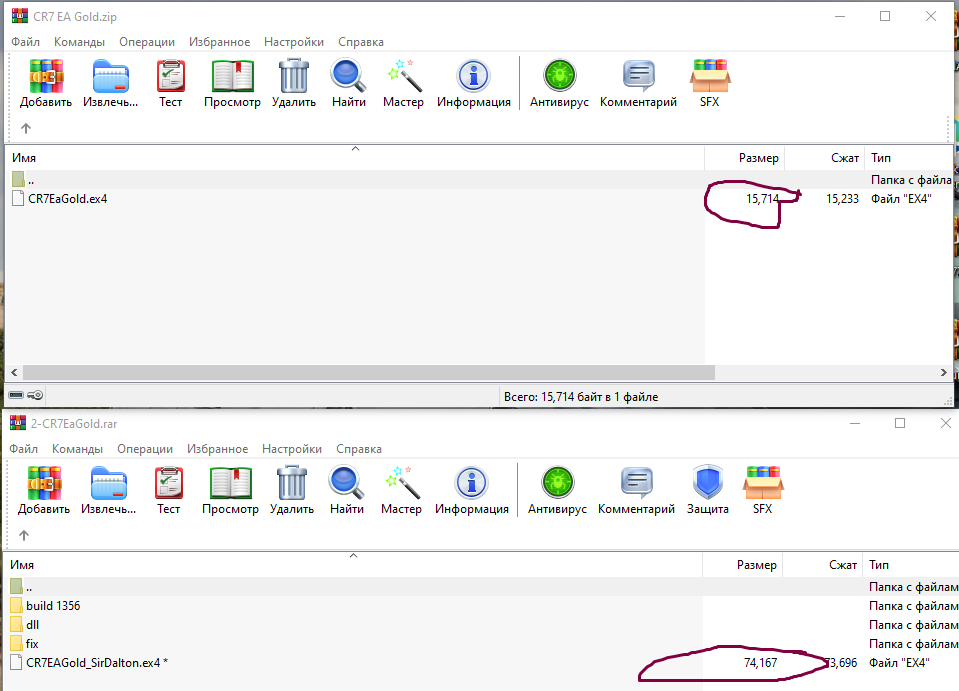Click horizontal scrollbar thumb in zip window
959x691 pixels.
pyautogui.click(x=369, y=372)
